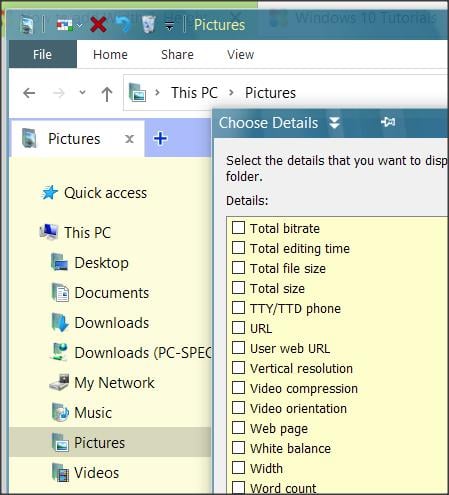Image resolution: width=449 pixels, height=495 pixels.
Task: Click the red X delete icon
Action: 99,25
